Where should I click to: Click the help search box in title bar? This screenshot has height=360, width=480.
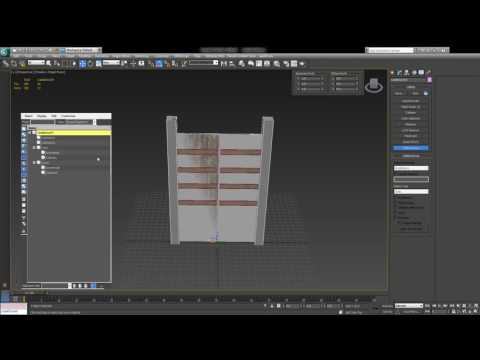390,50
